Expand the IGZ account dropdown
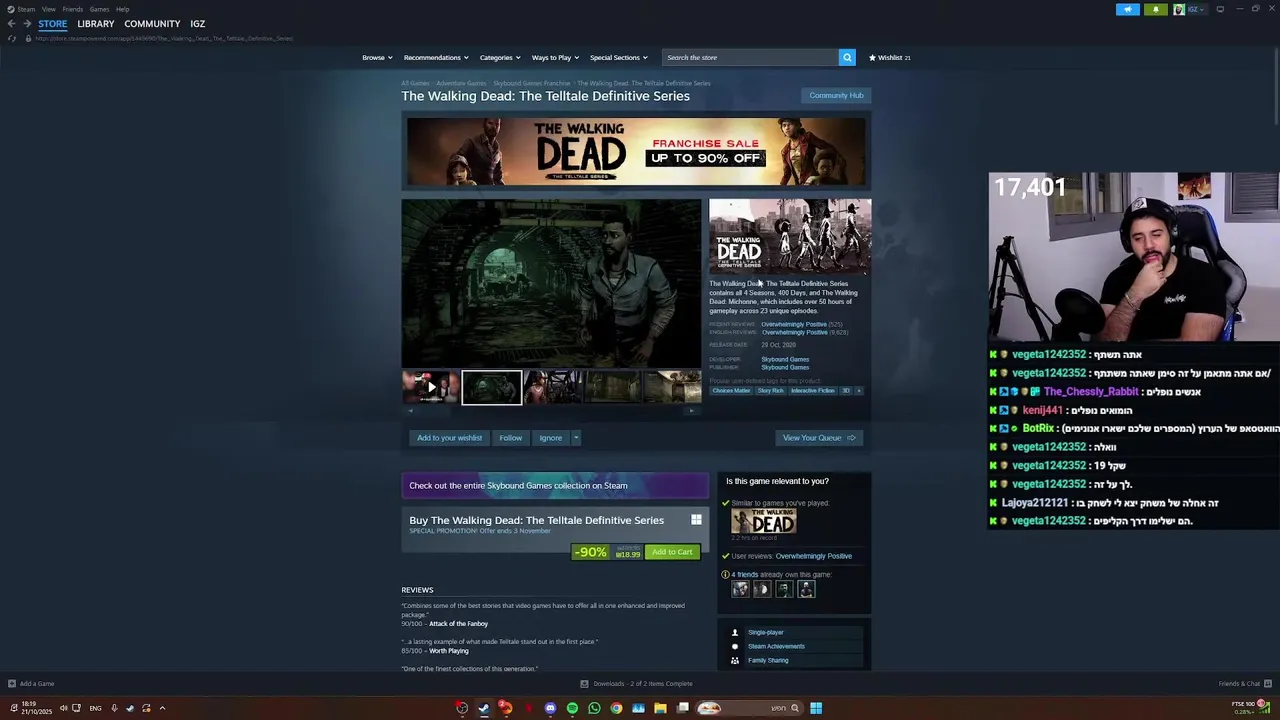Image resolution: width=1280 pixels, height=720 pixels. click(1196, 9)
